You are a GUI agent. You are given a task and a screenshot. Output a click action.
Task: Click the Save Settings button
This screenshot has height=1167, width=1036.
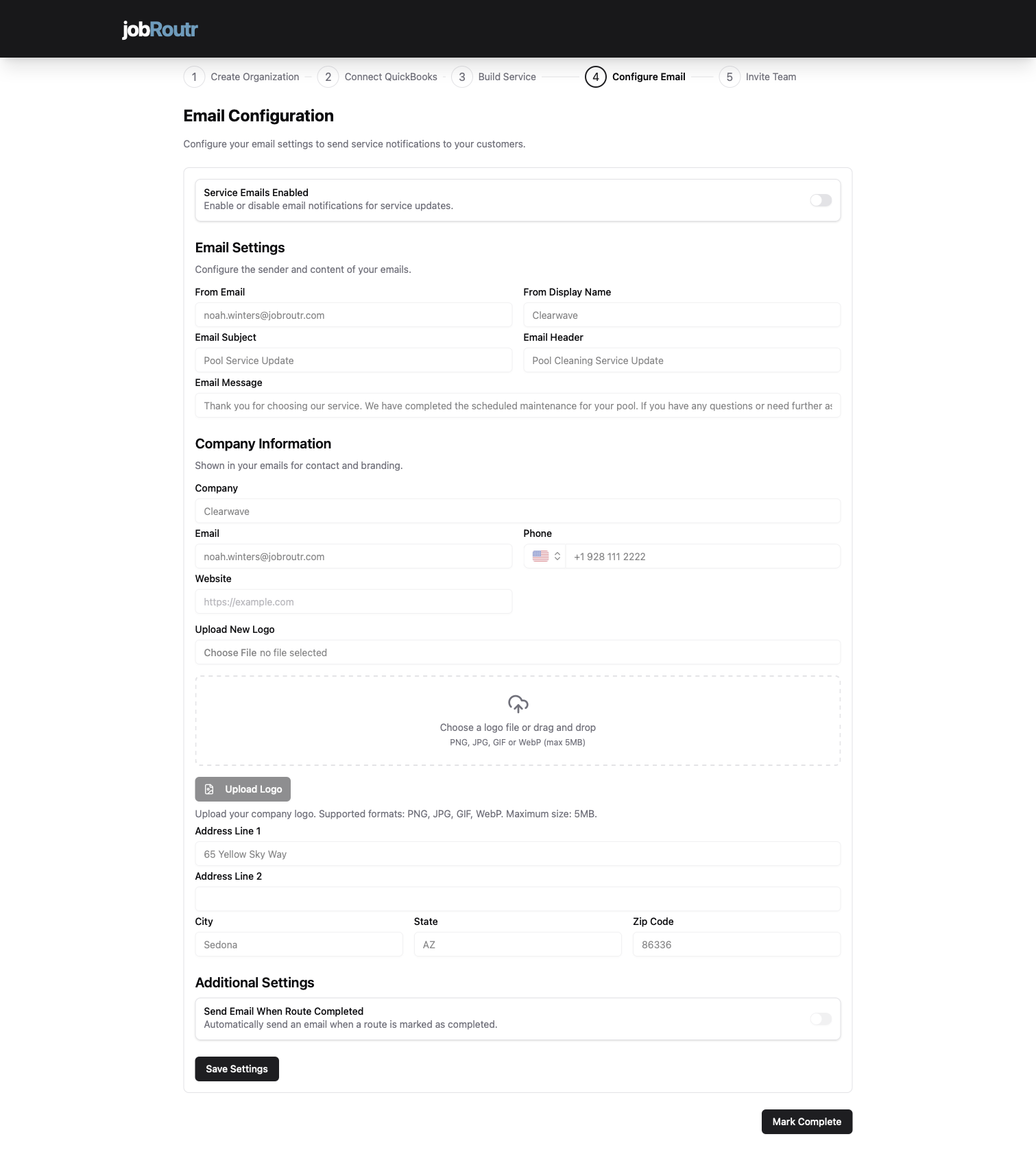tap(237, 1068)
